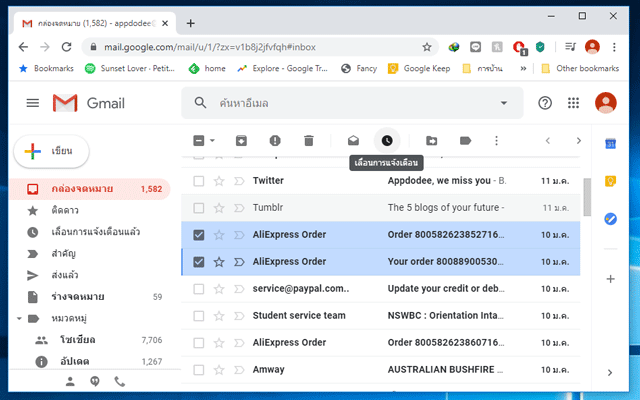Image resolution: width=640 pixels, height=400 pixels.
Task: Open the Contacts person icon at the sidebar bottom
Action: click(70, 381)
